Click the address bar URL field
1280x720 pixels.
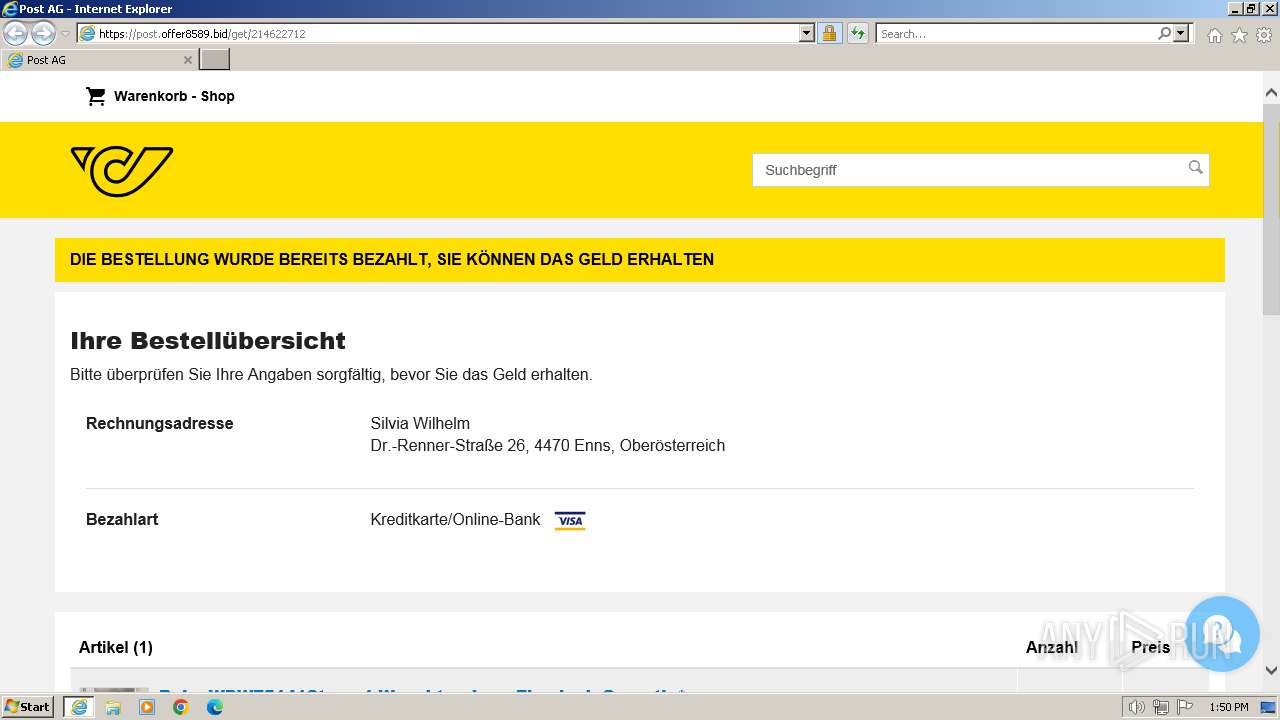coord(438,34)
